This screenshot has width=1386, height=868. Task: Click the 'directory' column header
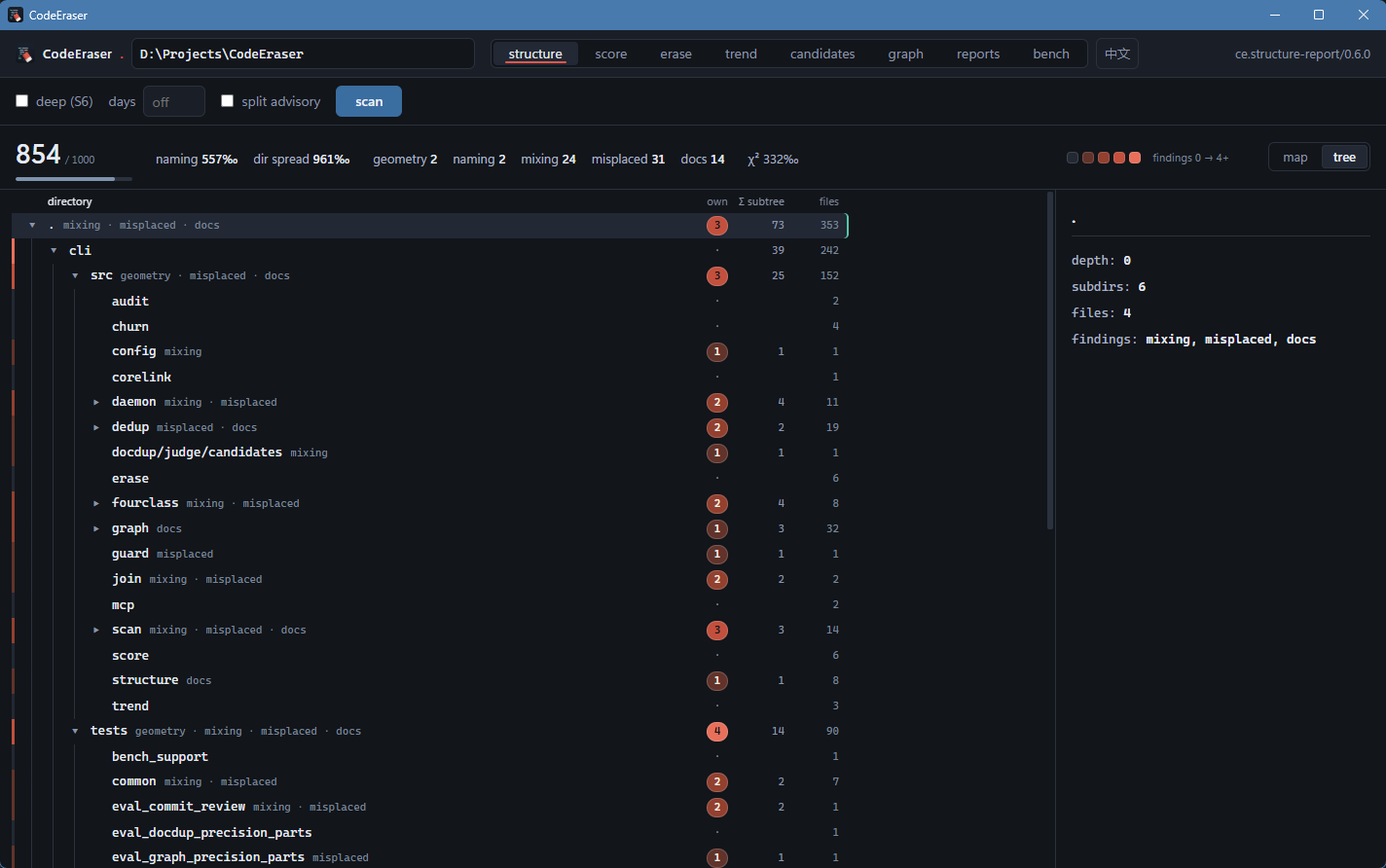click(70, 201)
